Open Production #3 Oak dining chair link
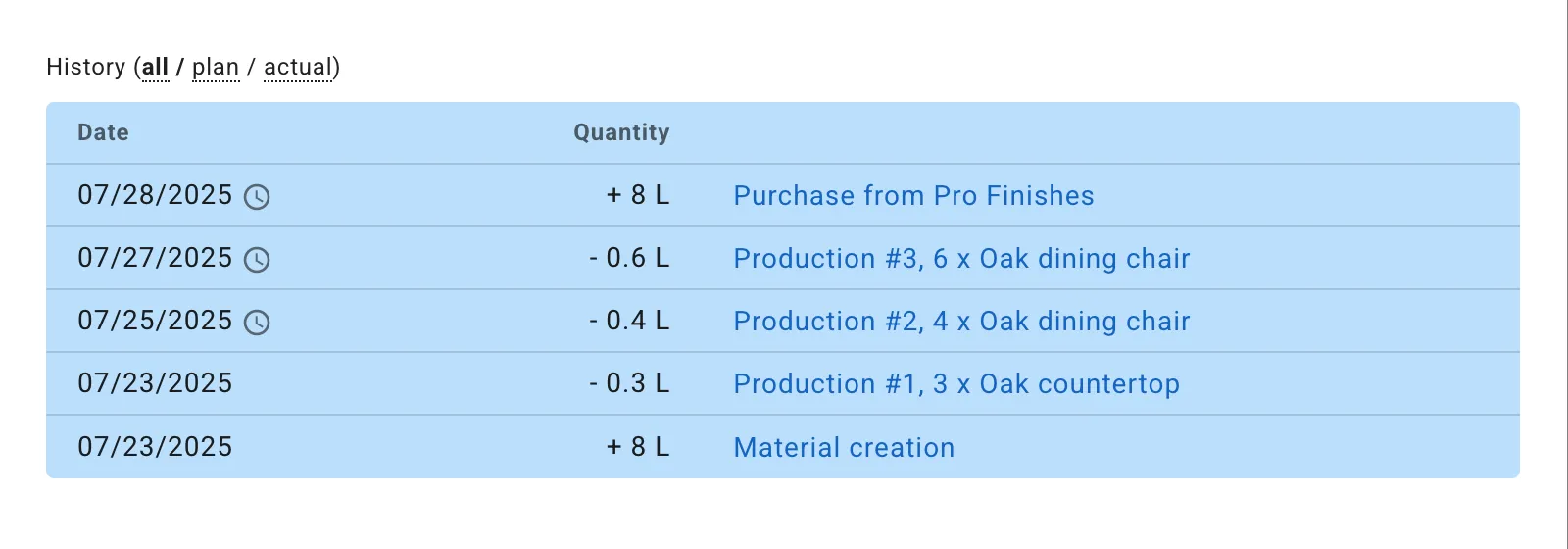 (x=961, y=259)
